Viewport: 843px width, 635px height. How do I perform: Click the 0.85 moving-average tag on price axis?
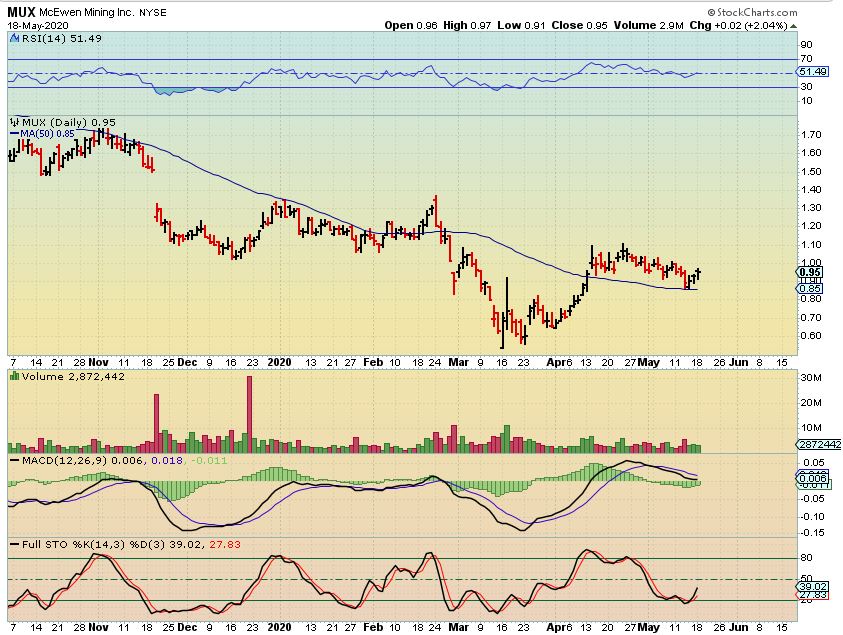tap(810, 289)
